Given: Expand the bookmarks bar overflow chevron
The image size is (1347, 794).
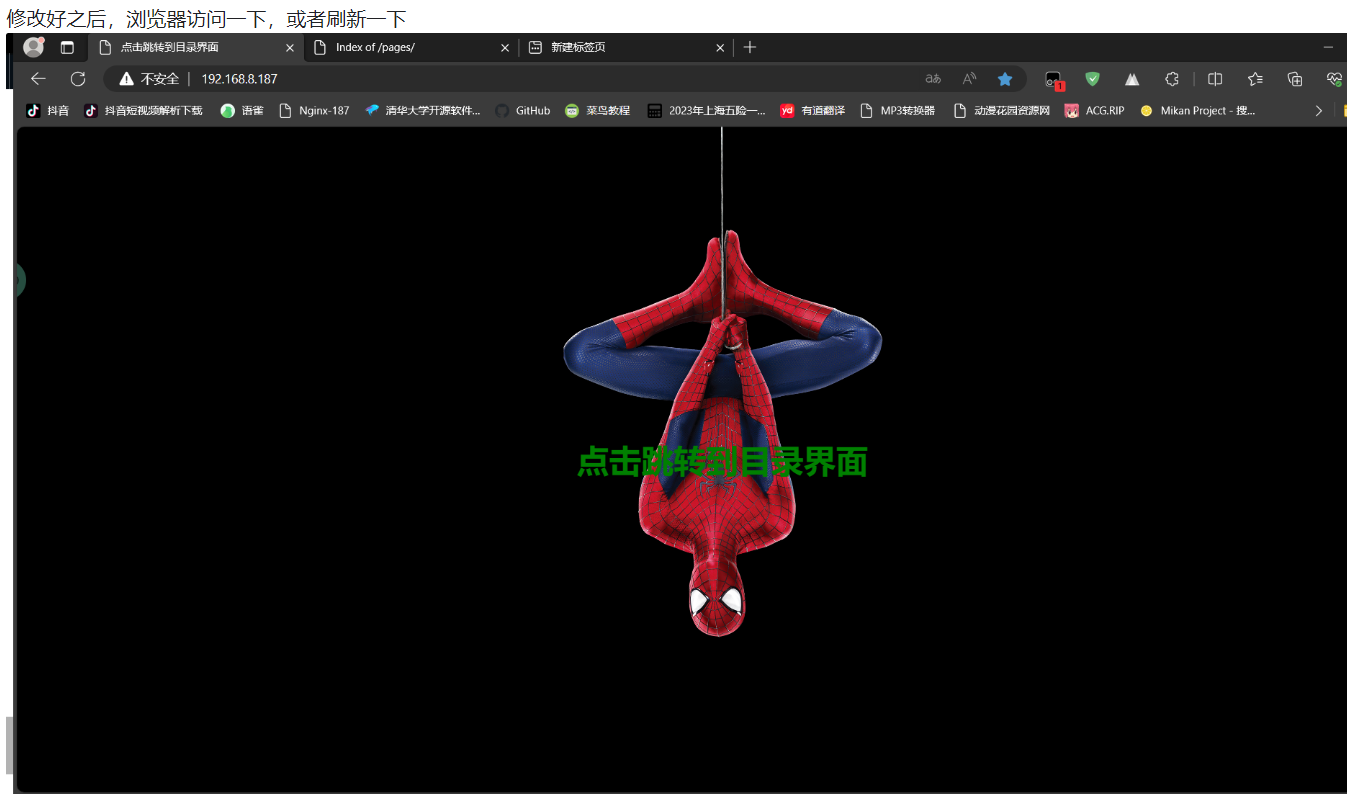Looking at the screenshot, I should coord(1318,111).
